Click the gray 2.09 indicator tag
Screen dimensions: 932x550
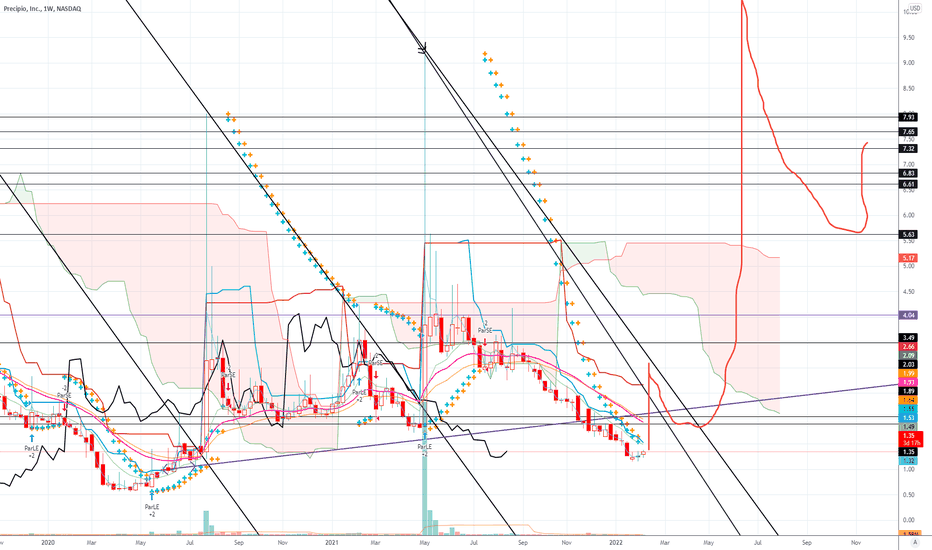pyautogui.click(x=909, y=356)
